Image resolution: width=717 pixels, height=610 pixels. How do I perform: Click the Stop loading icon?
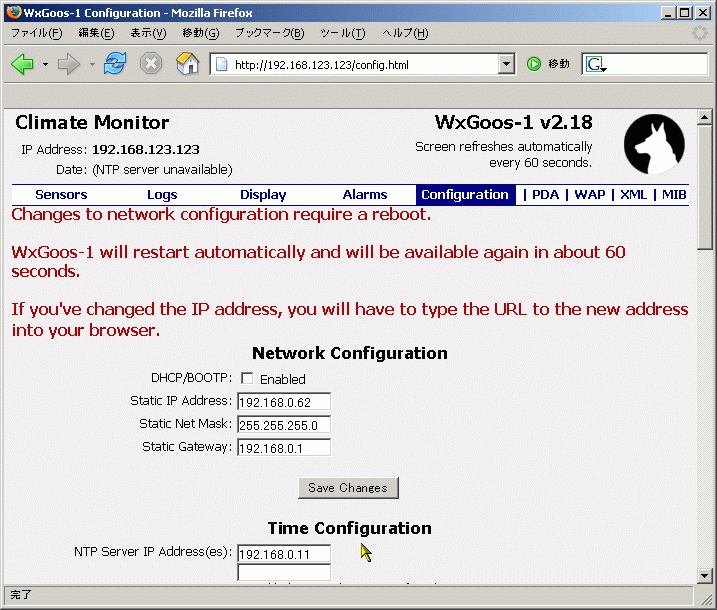pyautogui.click(x=151, y=64)
